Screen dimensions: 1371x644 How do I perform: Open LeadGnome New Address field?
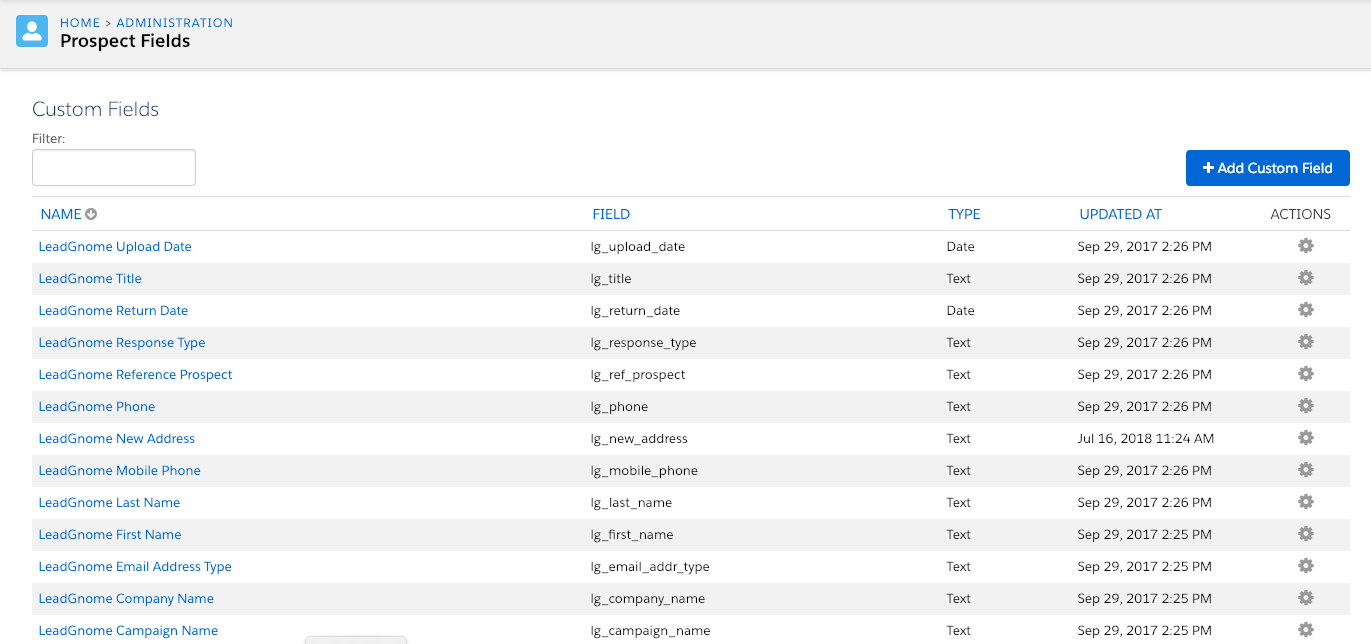[117, 438]
